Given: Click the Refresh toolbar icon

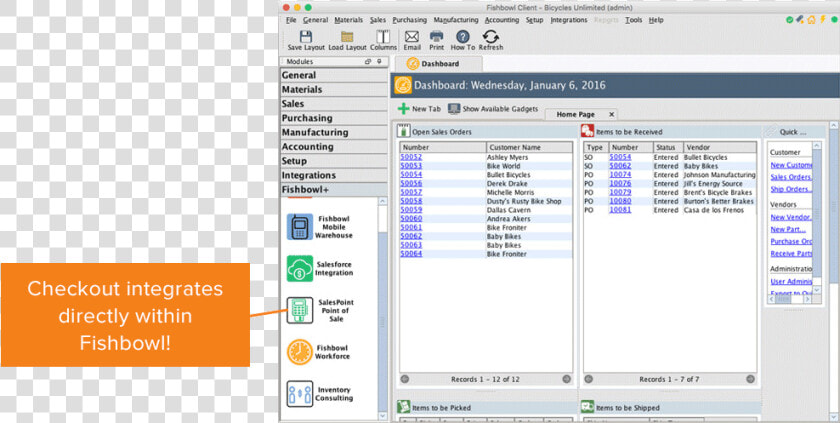Looking at the screenshot, I should coord(491,36).
